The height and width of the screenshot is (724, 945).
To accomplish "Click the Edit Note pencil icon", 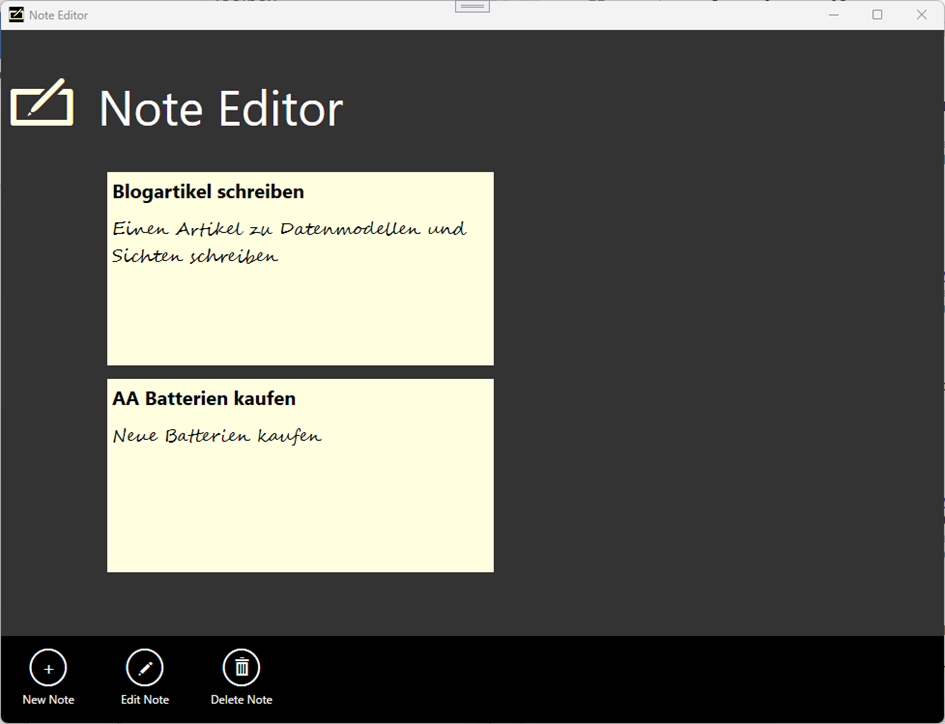I will tap(144, 668).
